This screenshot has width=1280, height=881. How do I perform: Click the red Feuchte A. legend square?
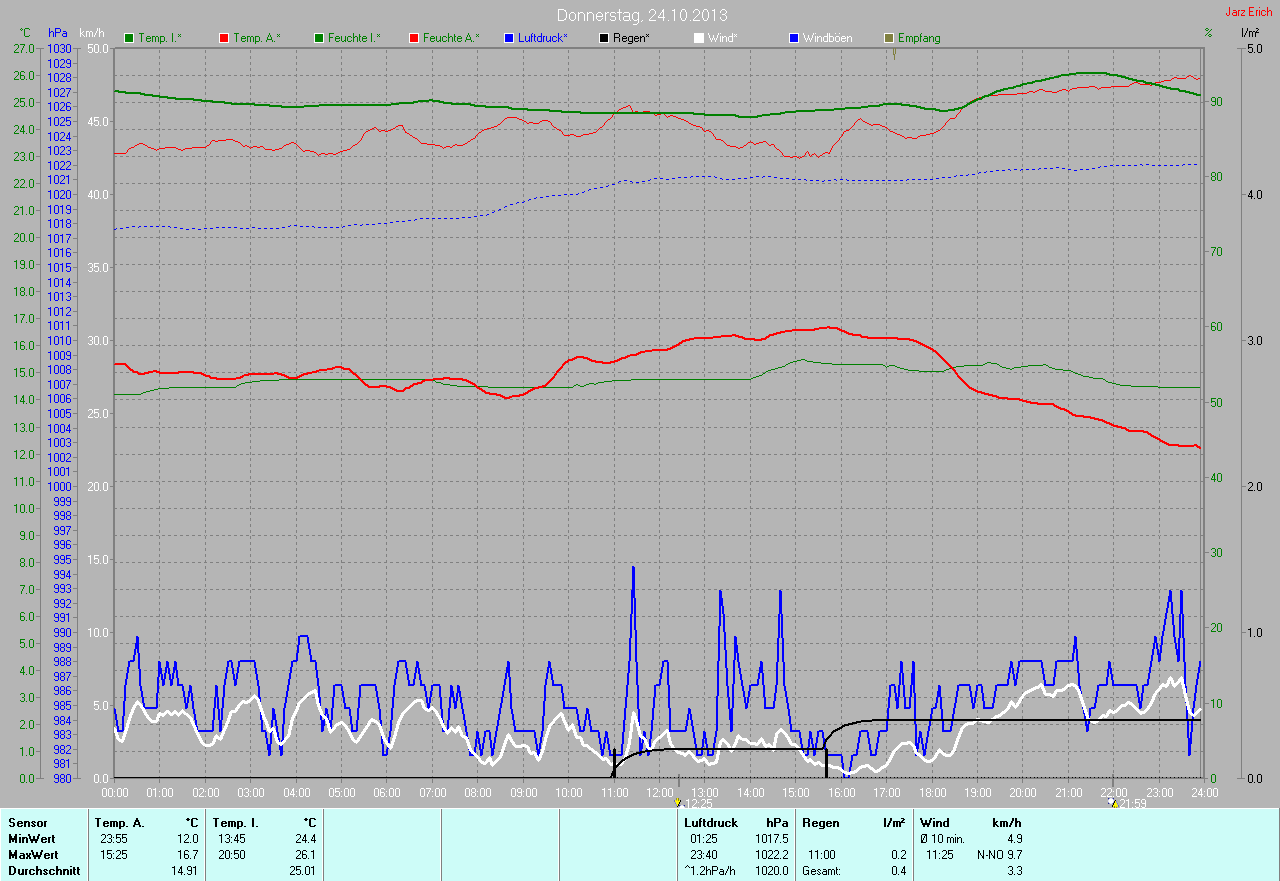click(414, 38)
